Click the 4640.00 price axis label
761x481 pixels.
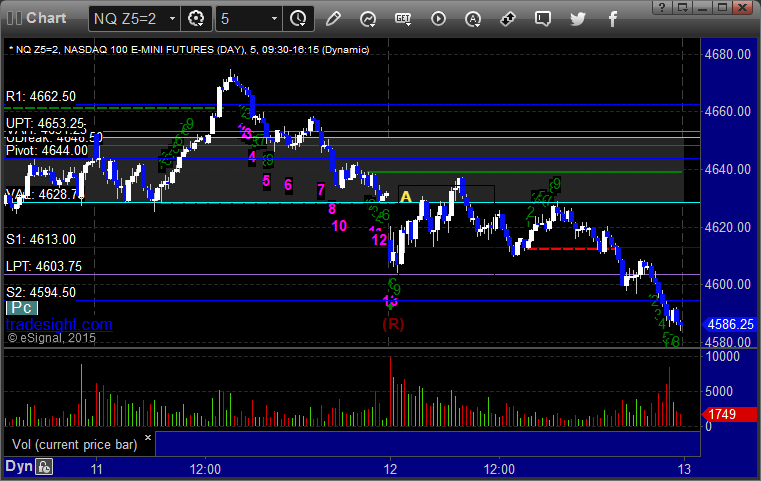click(728, 169)
